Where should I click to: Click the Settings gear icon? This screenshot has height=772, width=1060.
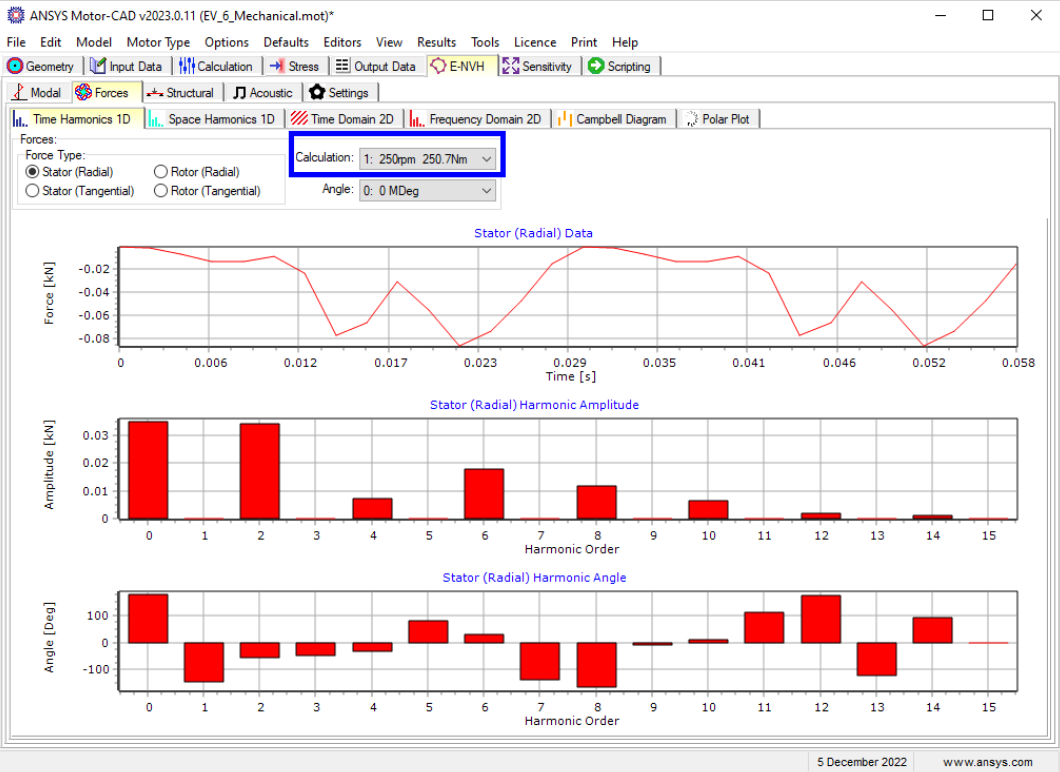click(317, 92)
